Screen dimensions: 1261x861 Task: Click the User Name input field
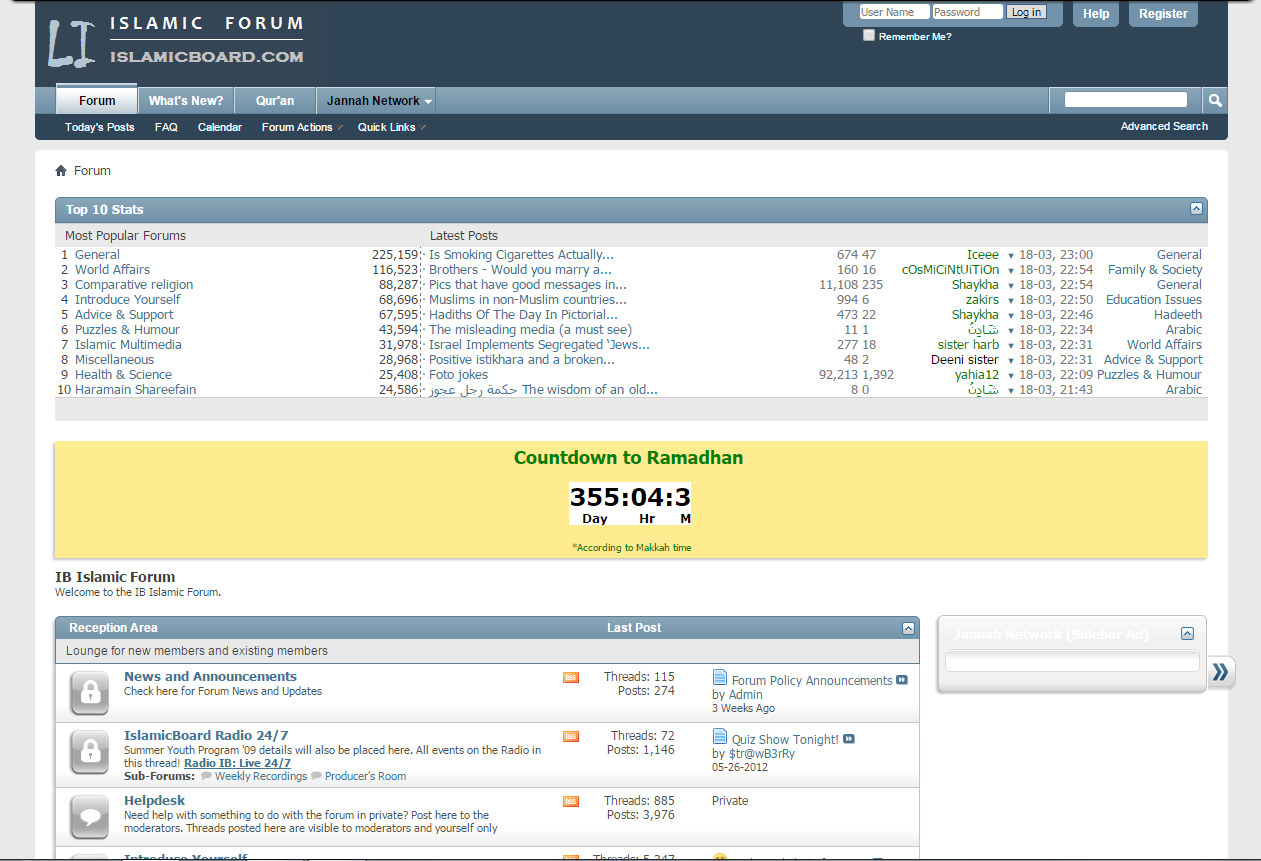click(894, 12)
